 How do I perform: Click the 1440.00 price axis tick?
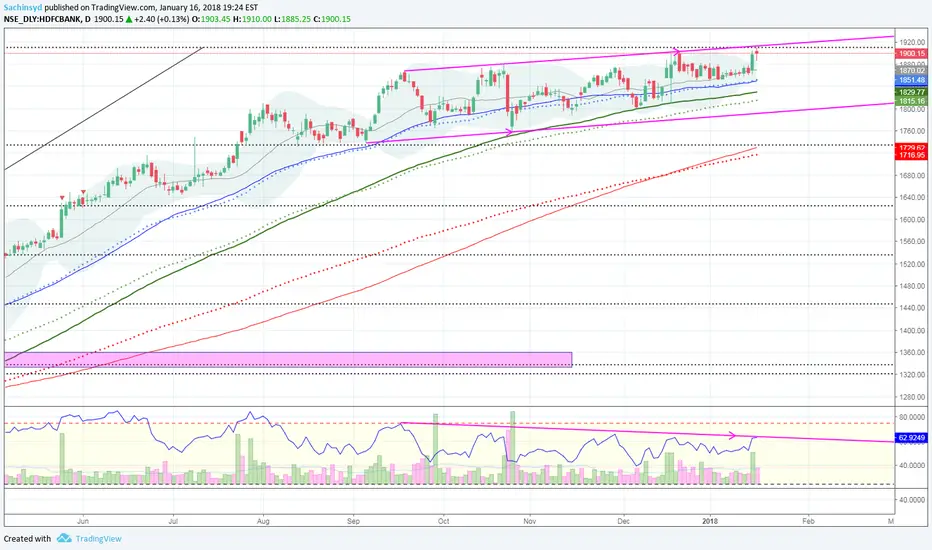click(912, 308)
